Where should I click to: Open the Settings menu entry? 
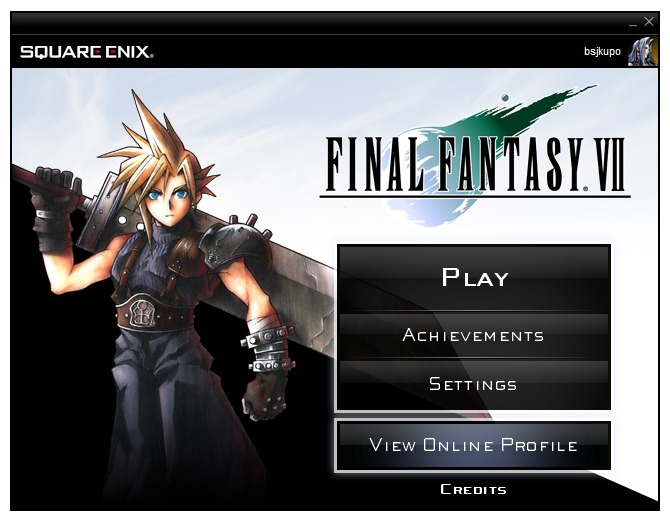point(474,384)
